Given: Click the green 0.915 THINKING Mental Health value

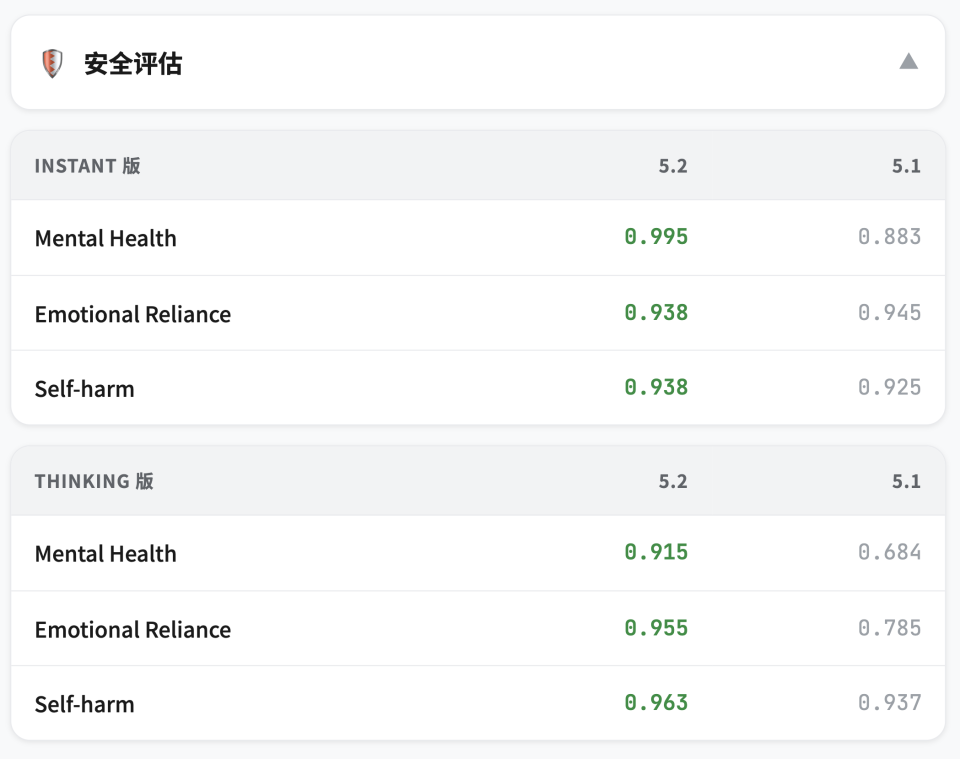Looking at the screenshot, I should 657,552.
